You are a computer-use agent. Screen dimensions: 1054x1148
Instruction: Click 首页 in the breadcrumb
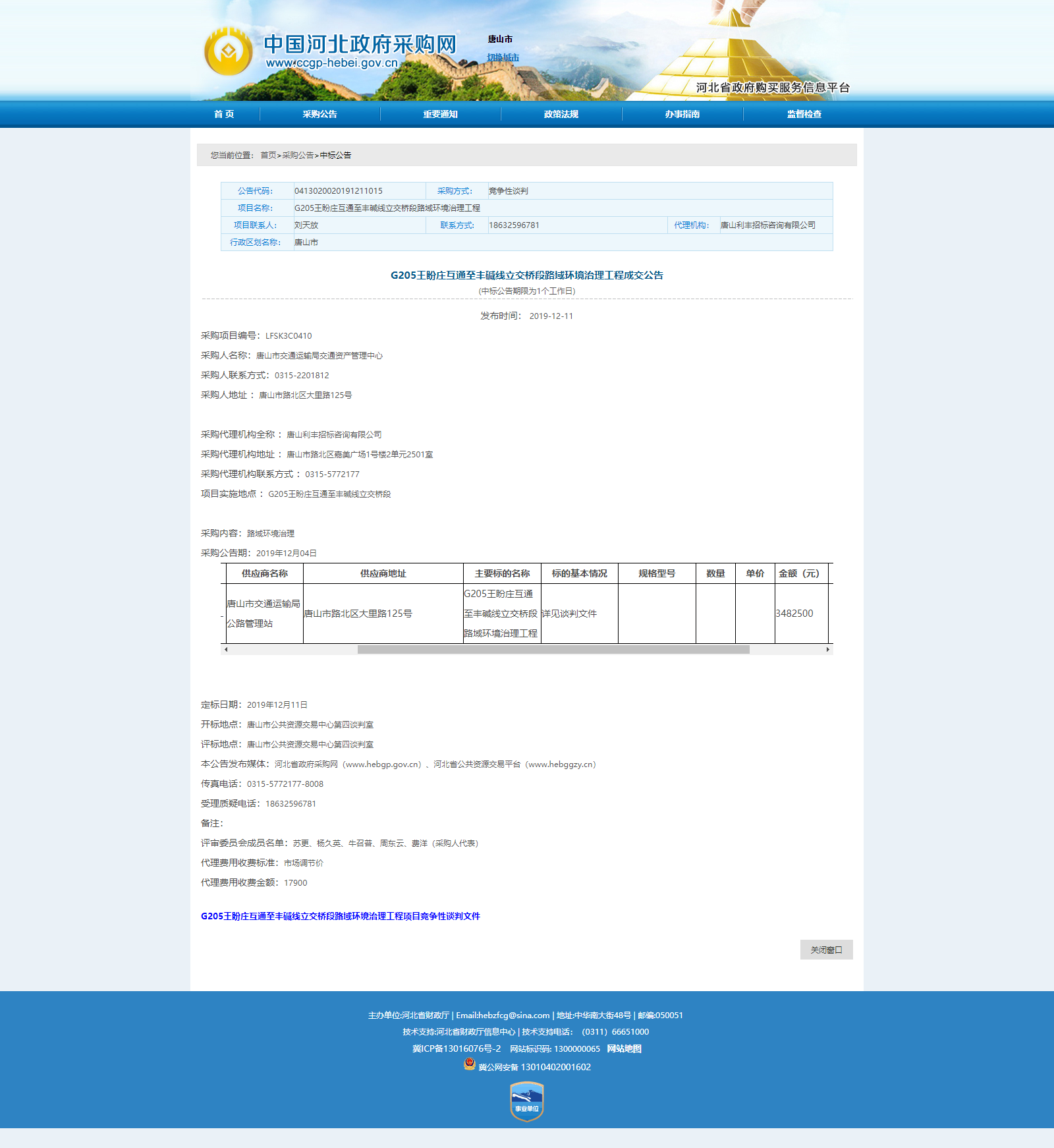tap(268, 156)
